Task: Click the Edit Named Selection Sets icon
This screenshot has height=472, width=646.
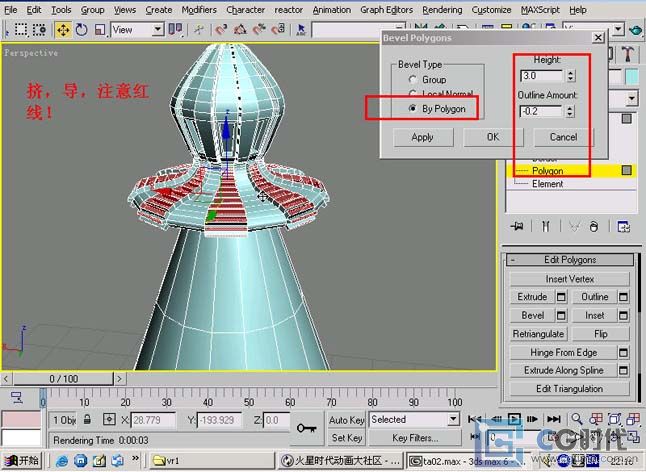Action: pyautogui.click(x=301, y=30)
